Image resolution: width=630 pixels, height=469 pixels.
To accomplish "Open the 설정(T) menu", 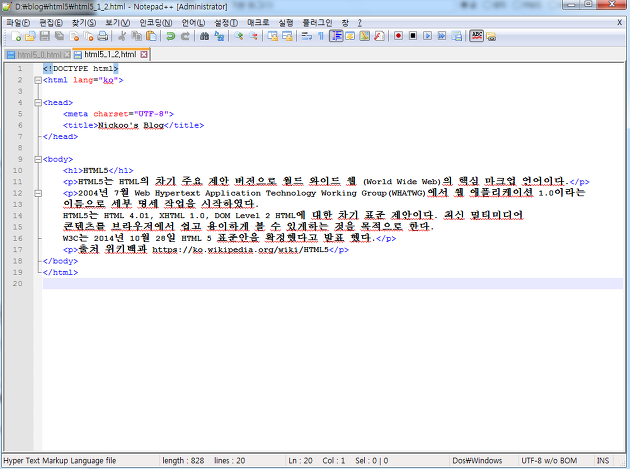I will [226, 23].
